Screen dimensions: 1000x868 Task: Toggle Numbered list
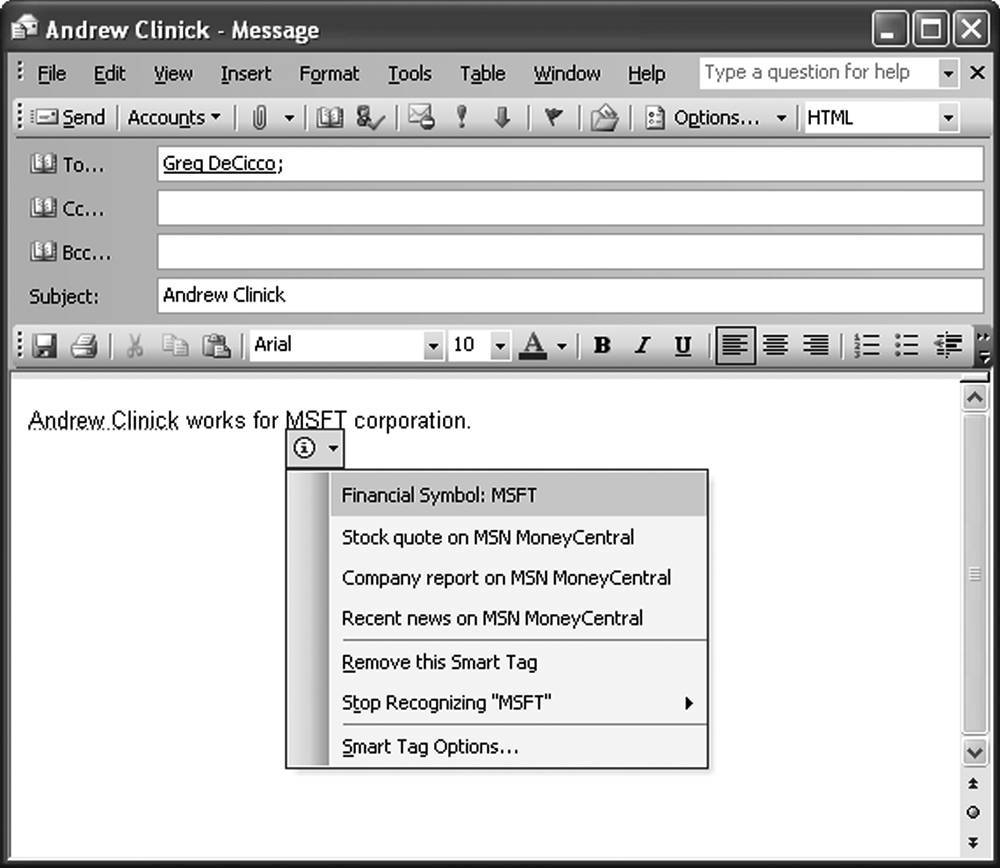pyautogui.click(x=867, y=346)
